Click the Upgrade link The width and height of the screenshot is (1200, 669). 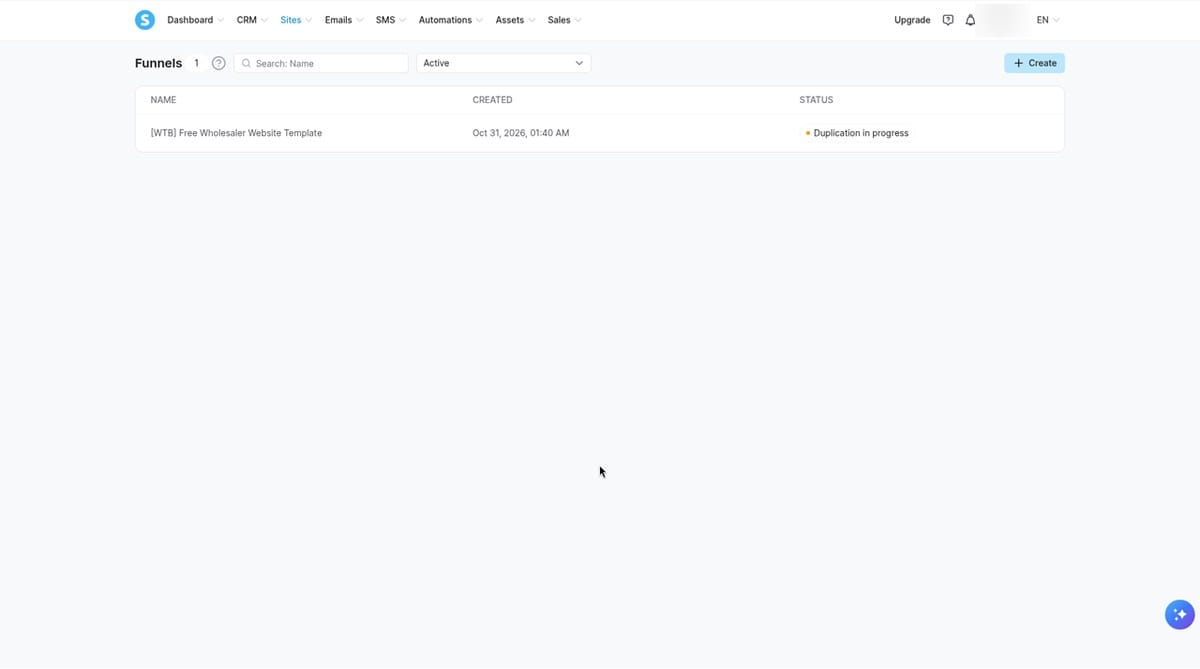pyautogui.click(x=912, y=20)
